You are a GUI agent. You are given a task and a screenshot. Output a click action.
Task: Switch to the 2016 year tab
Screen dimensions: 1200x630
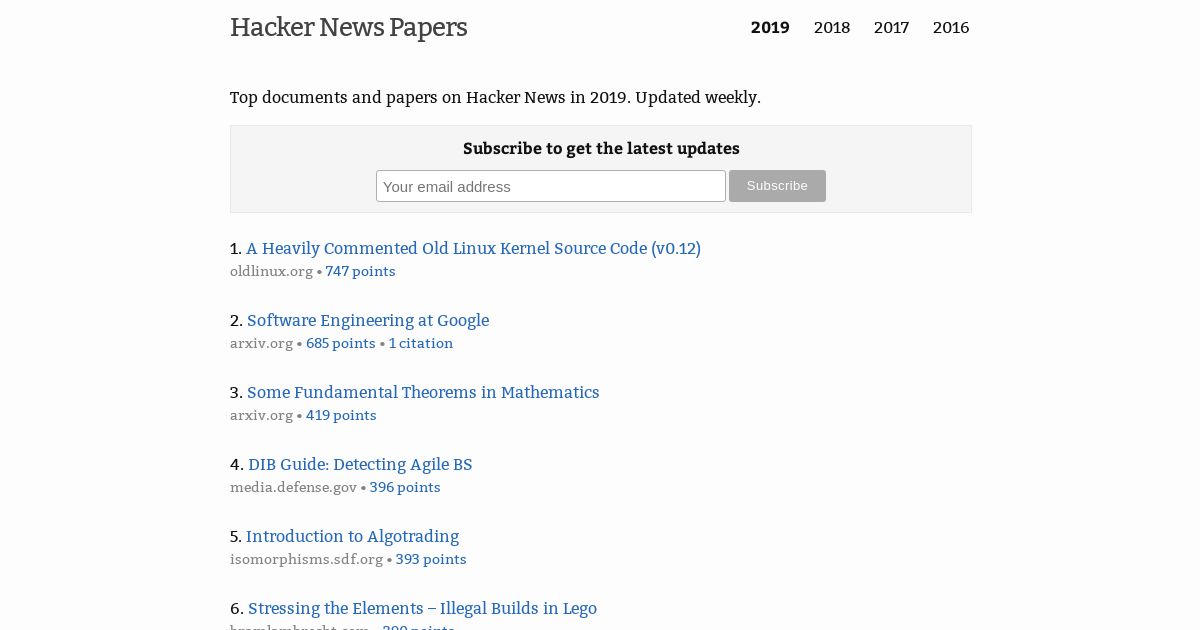point(951,28)
